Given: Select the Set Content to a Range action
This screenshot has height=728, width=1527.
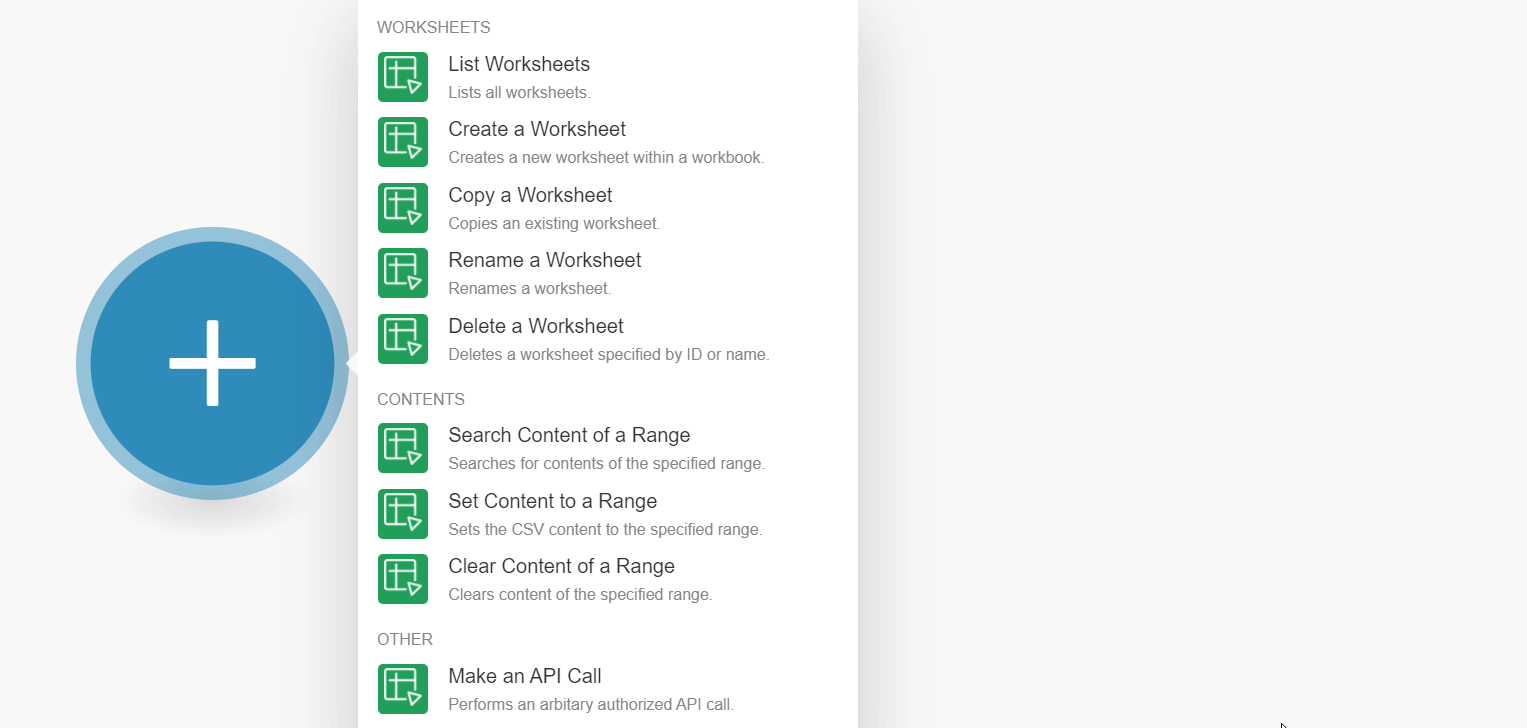Looking at the screenshot, I should pos(553,501).
